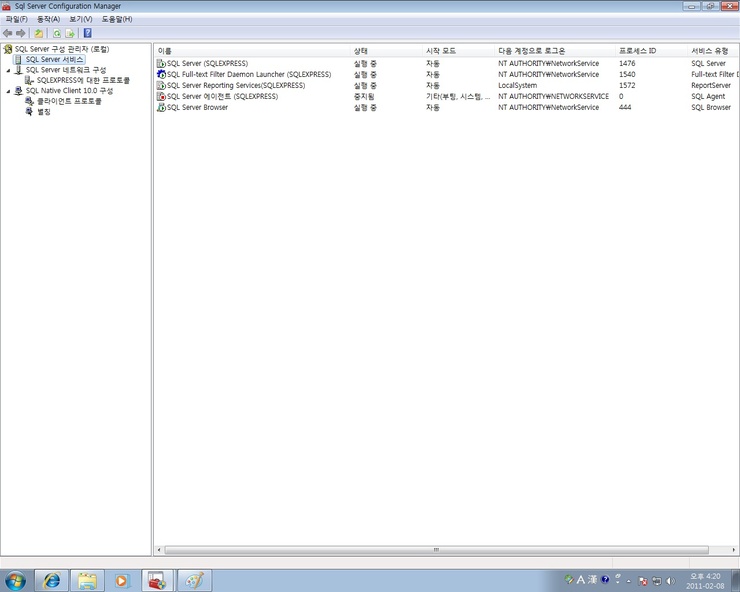740x592 pixels.
Task: Click the Back arrow toolbar icon
Action: 8,33
